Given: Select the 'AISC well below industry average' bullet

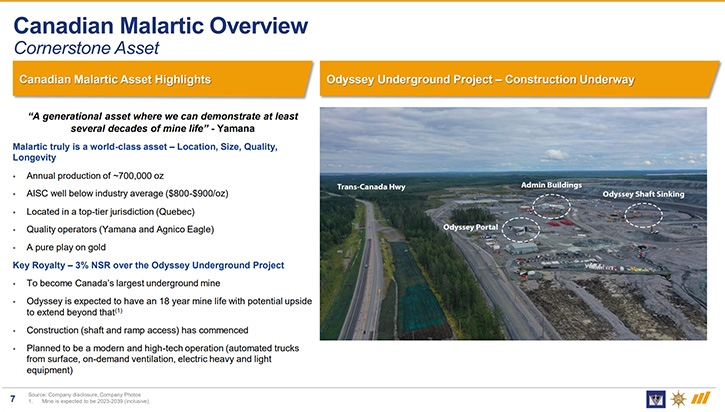Looking at the screenshot, I should [127, 193].
